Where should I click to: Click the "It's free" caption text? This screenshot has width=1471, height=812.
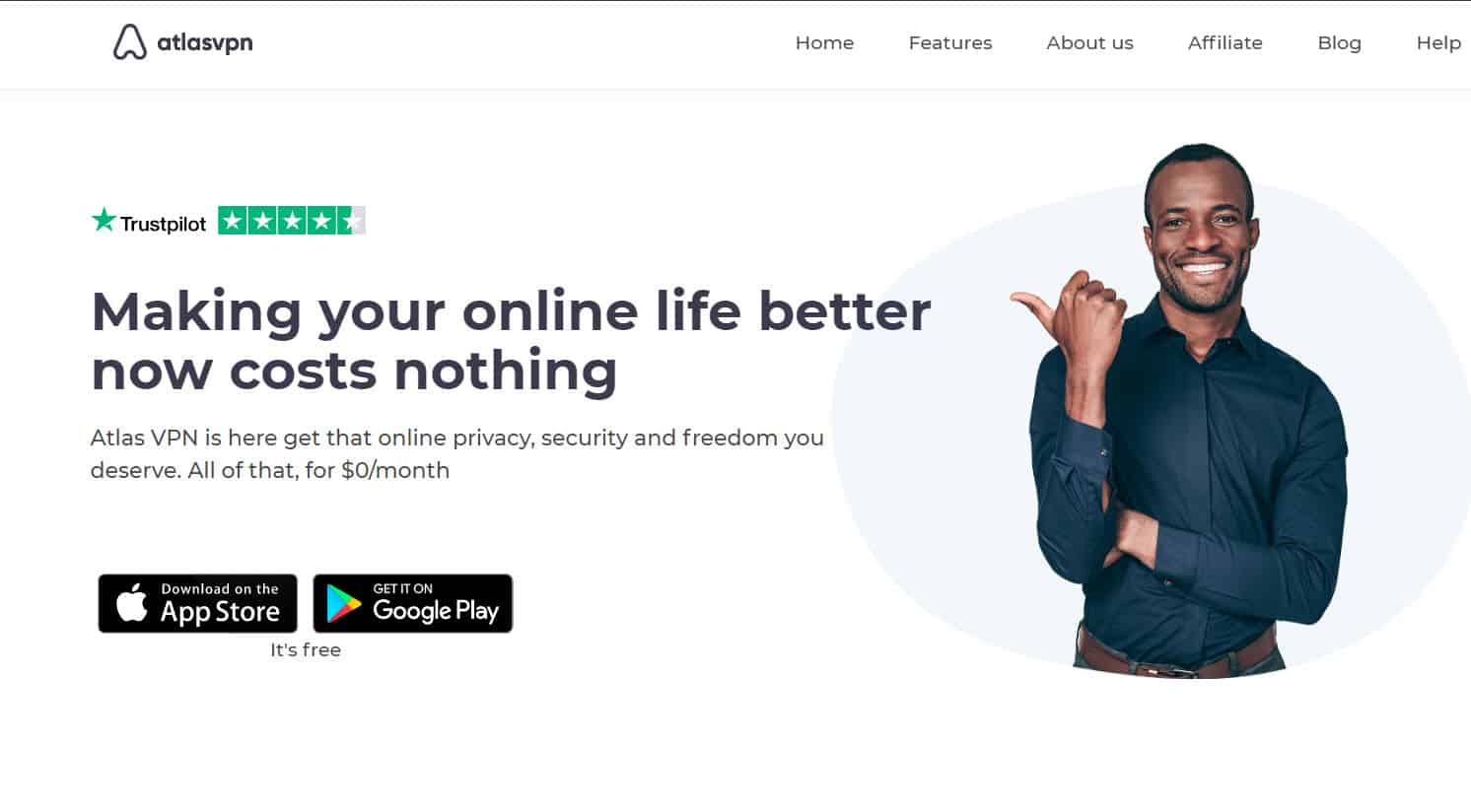tap(306, 650)
